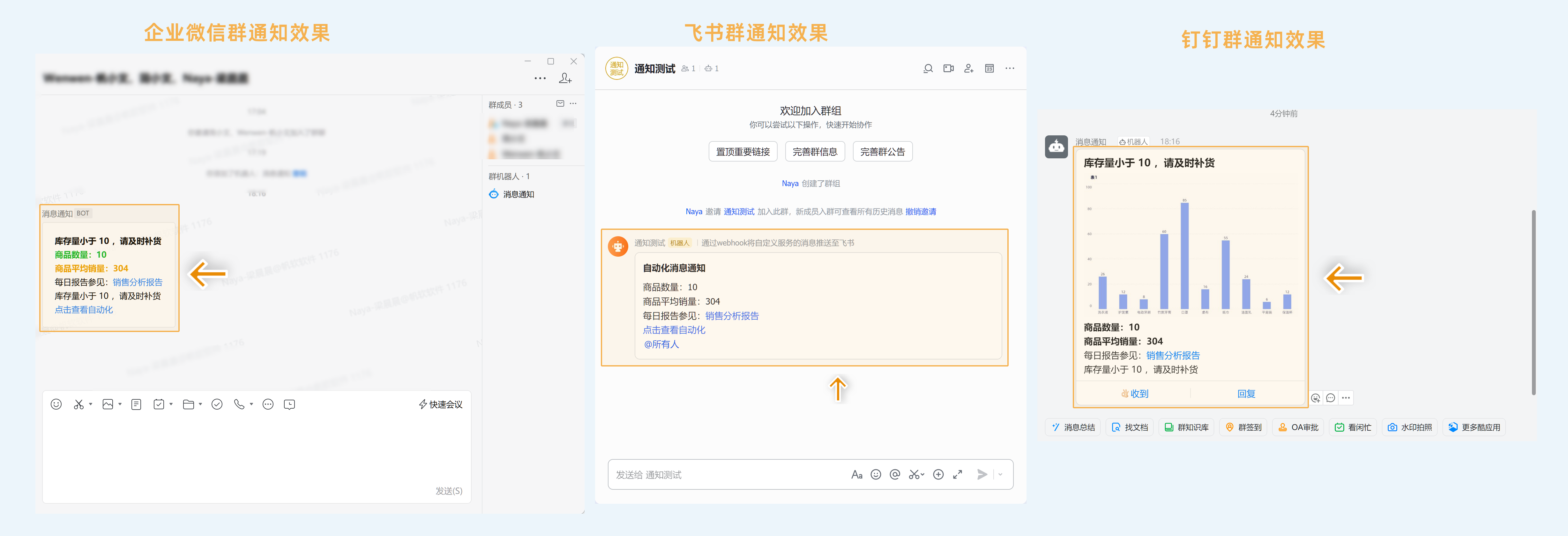View the Feishu group bot count

point(712,69)
